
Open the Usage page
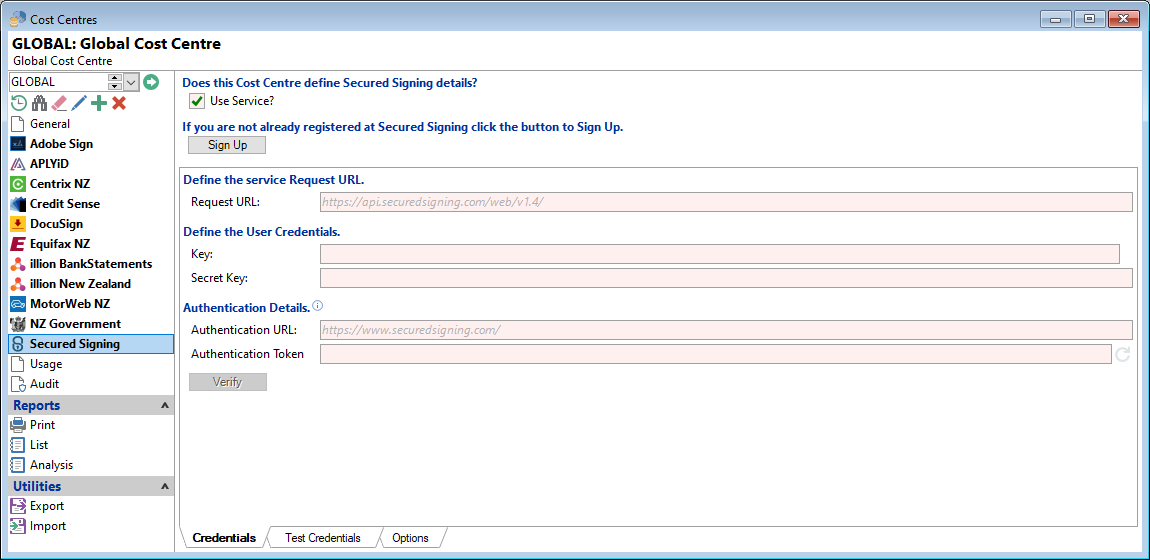click(x=91, y=364)
